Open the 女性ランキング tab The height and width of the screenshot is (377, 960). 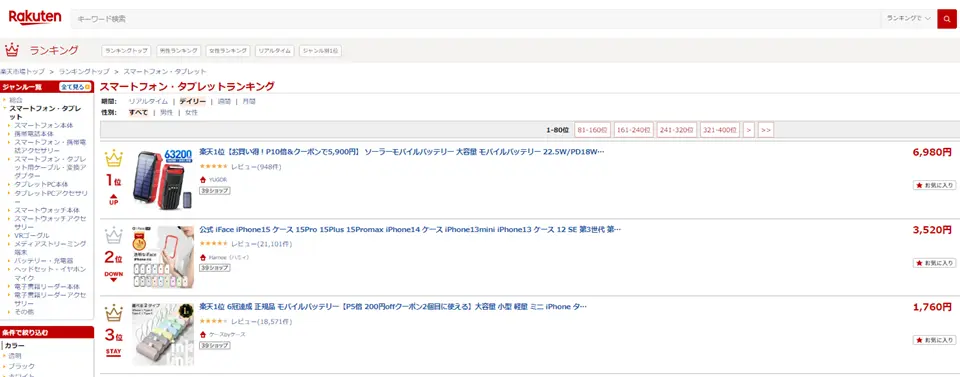pos(228,51)
